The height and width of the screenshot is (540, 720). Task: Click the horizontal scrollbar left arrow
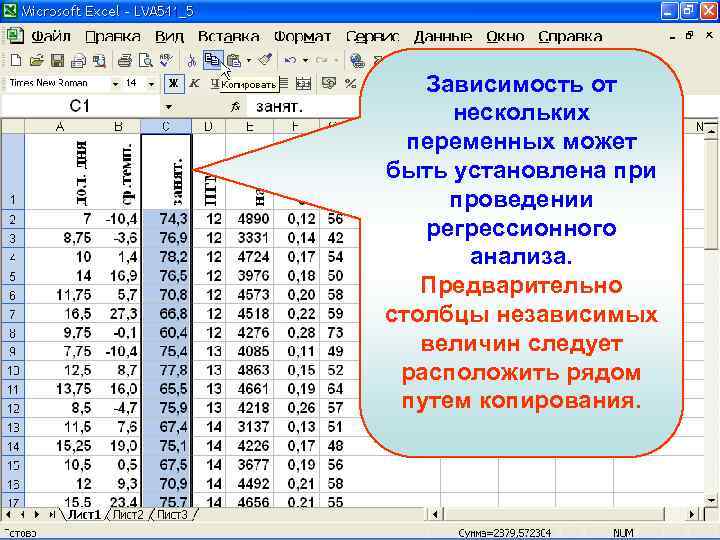(435, 514)
